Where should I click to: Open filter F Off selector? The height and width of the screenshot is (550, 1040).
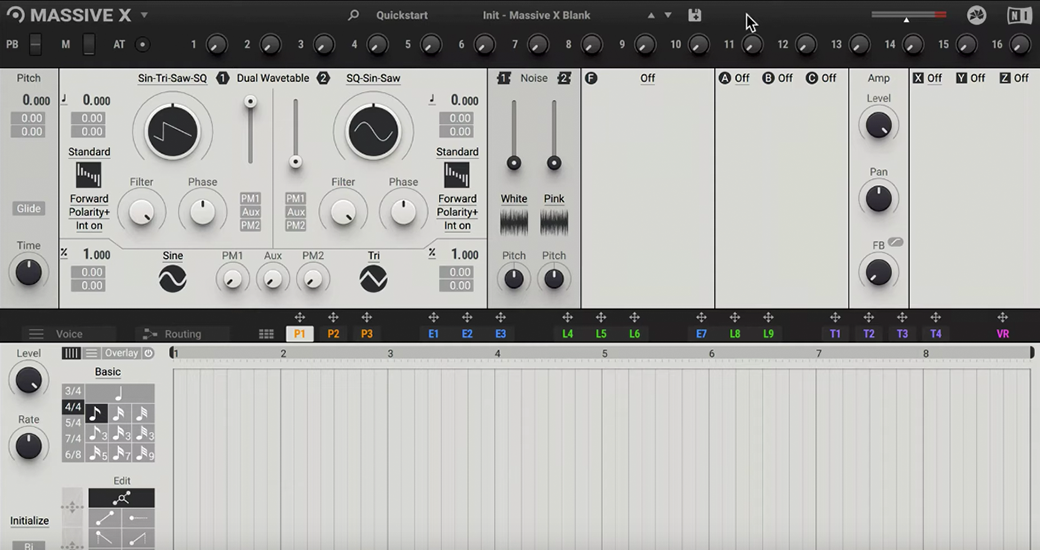pyautogui.click(x=647, y=78)
